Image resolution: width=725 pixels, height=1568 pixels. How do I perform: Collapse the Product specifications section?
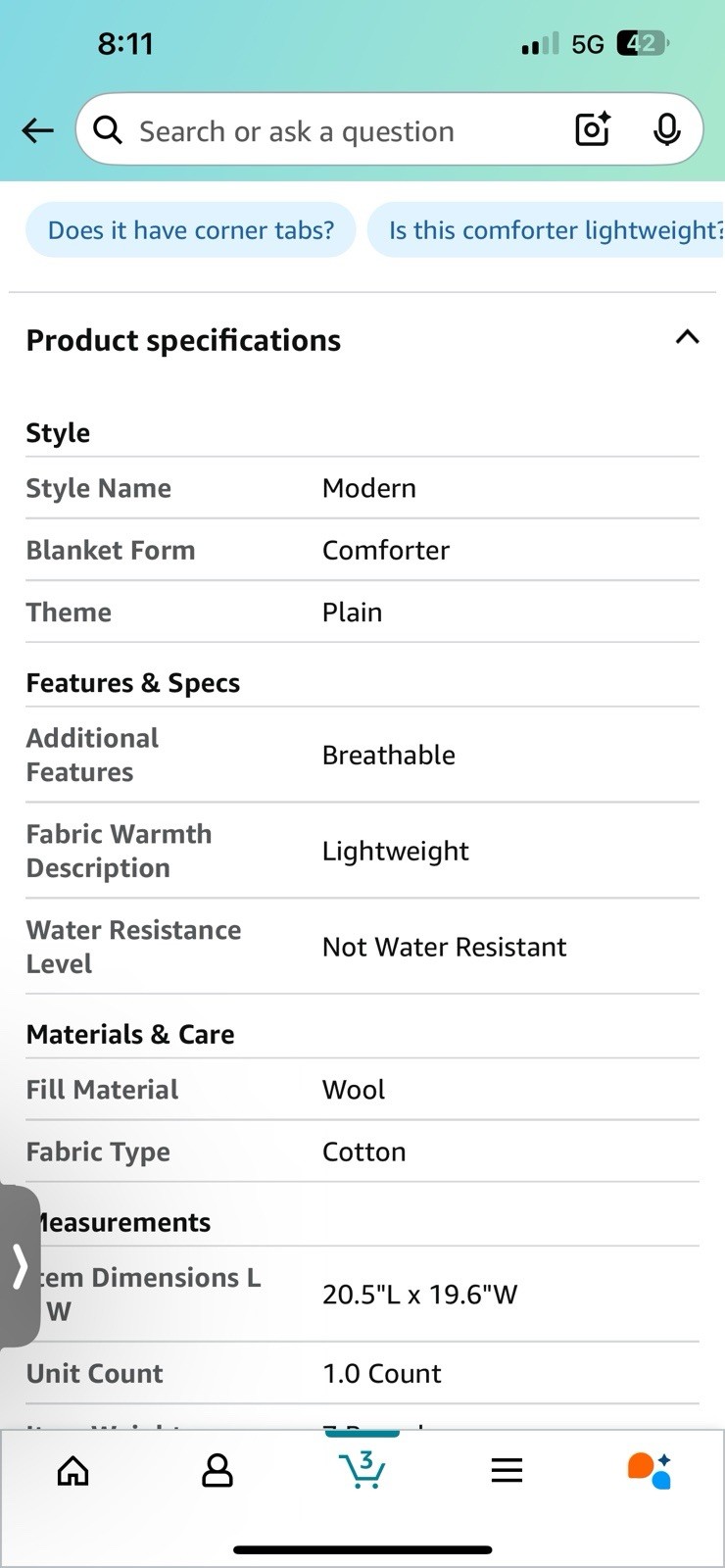click(687, 338)
